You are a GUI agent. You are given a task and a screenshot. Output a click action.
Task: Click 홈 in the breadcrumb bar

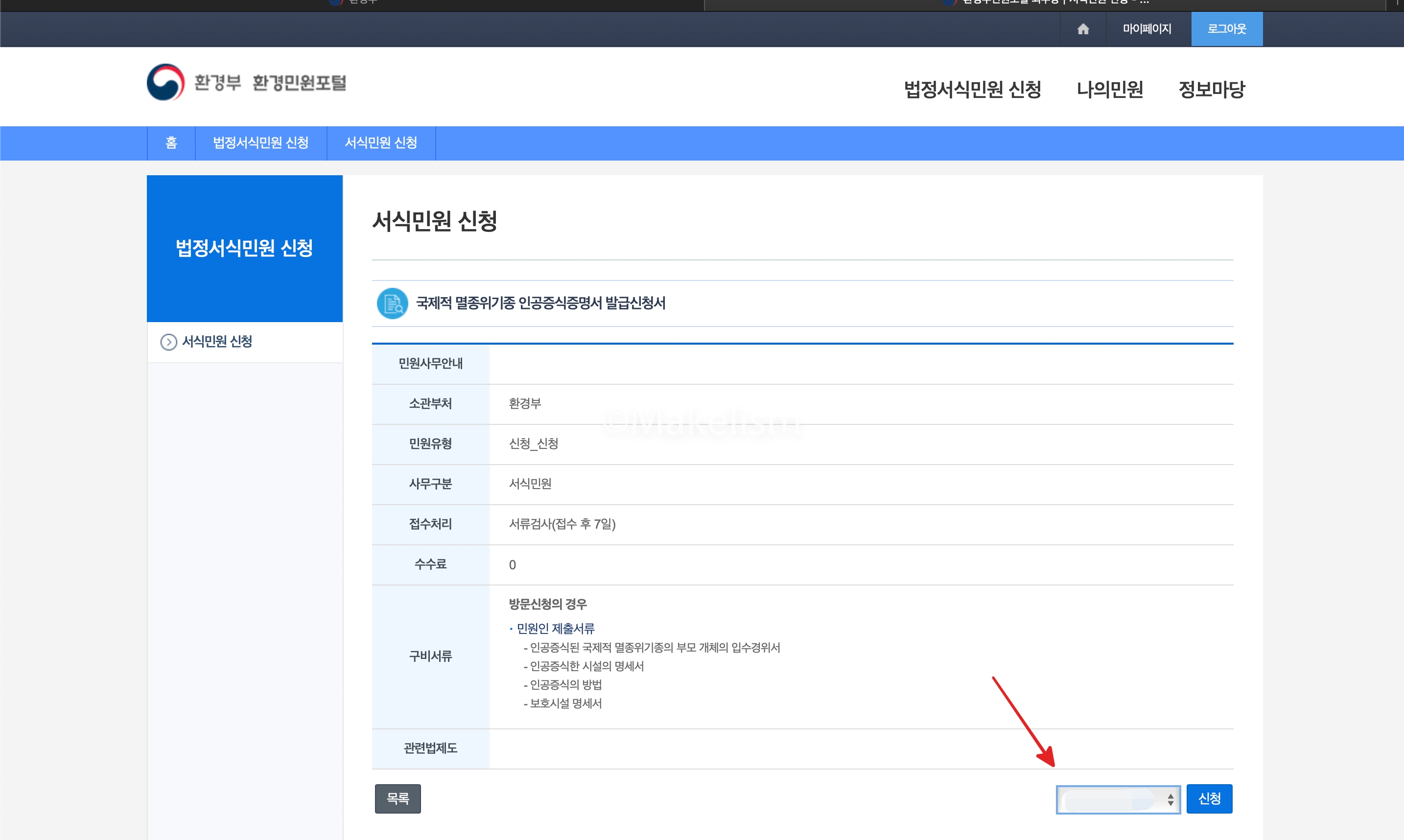coord(171,142)
